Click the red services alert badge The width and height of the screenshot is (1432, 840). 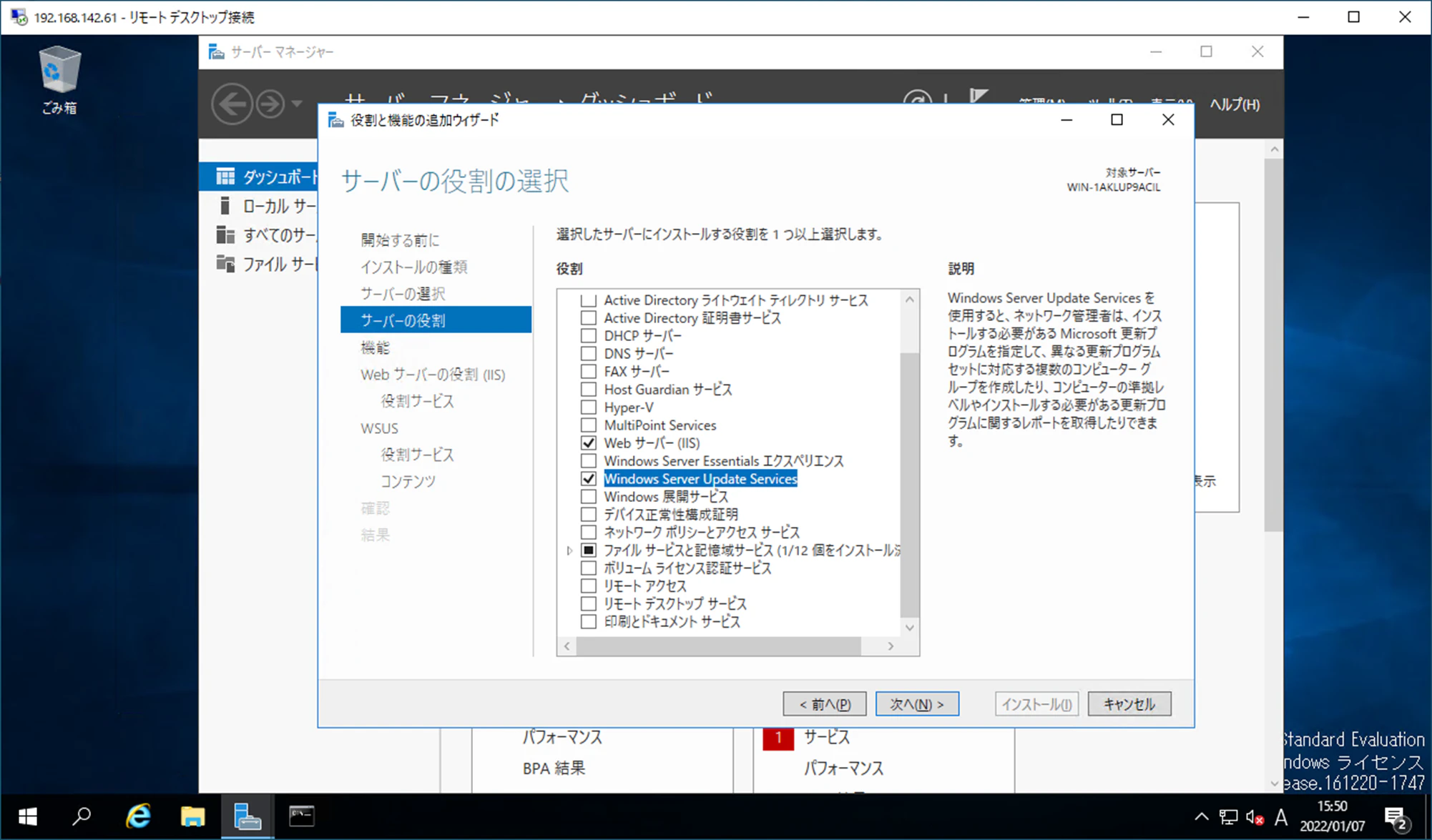click(x=778, y=737)
